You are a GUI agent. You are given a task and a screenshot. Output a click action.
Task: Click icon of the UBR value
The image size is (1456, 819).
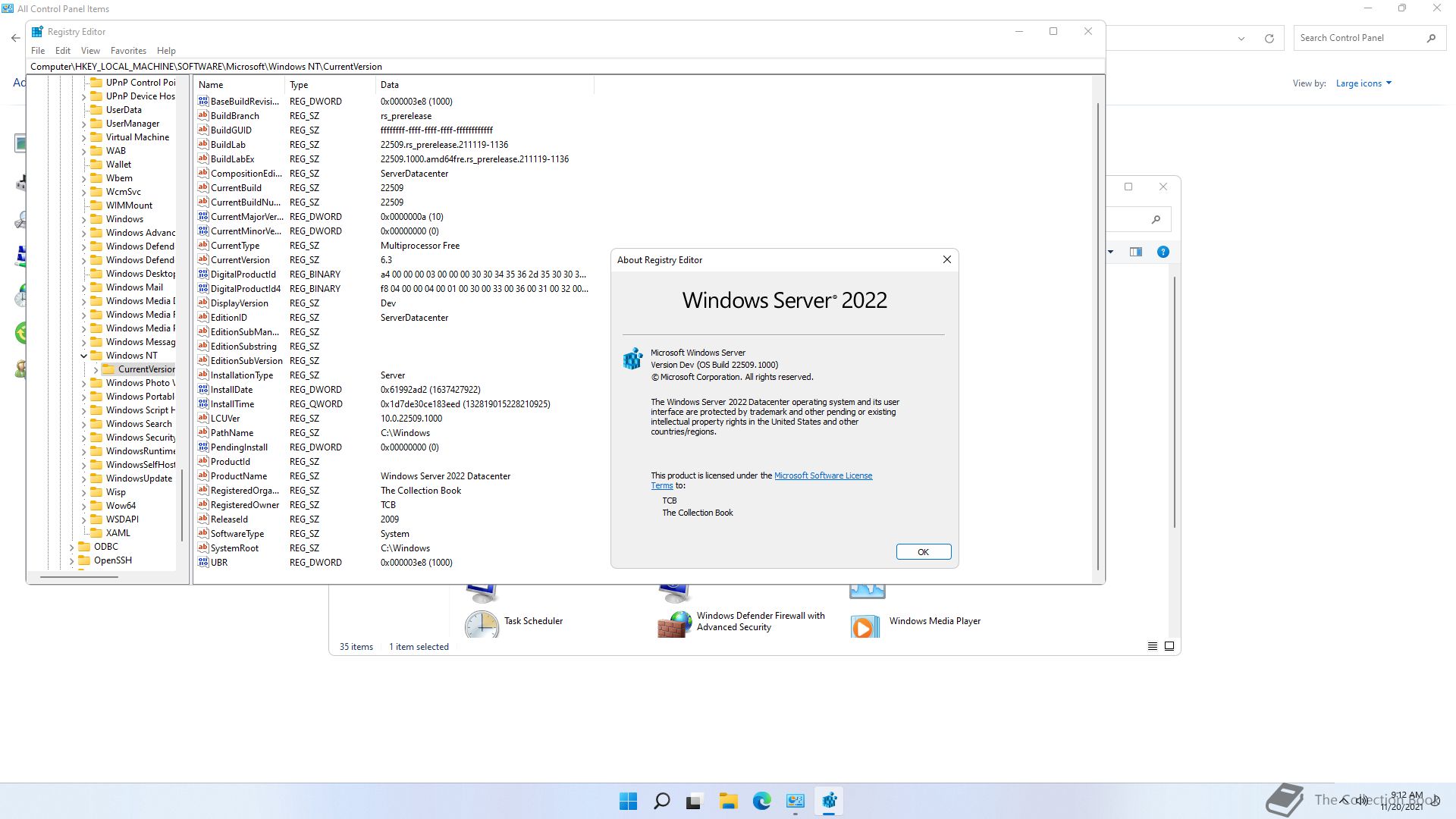[x=203, y=562]
